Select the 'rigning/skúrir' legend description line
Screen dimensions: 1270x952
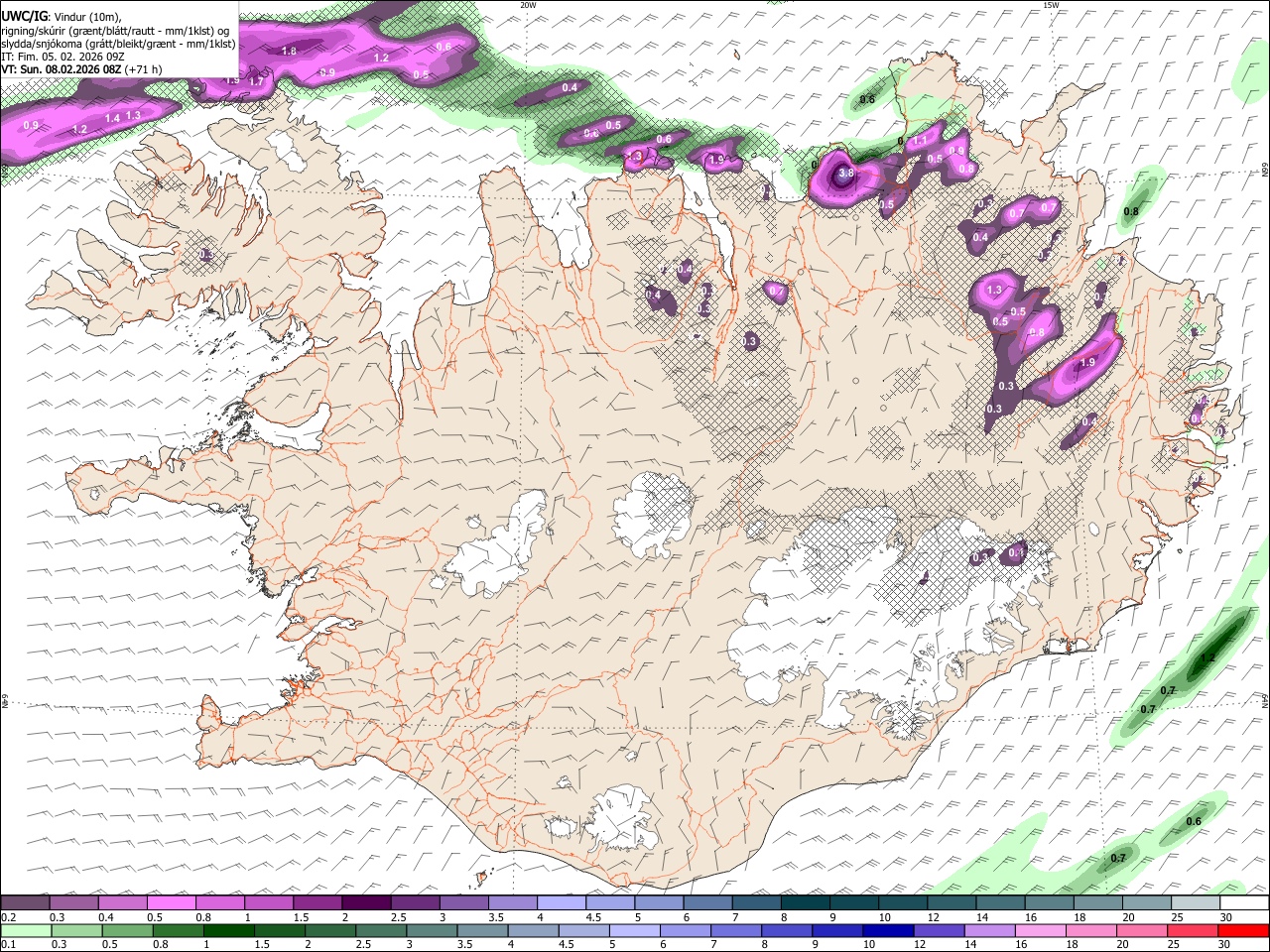115,31
